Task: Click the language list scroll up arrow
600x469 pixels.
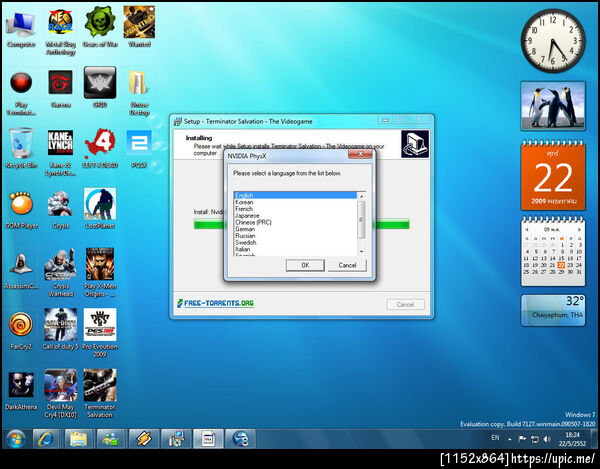Action: [361, 196]
